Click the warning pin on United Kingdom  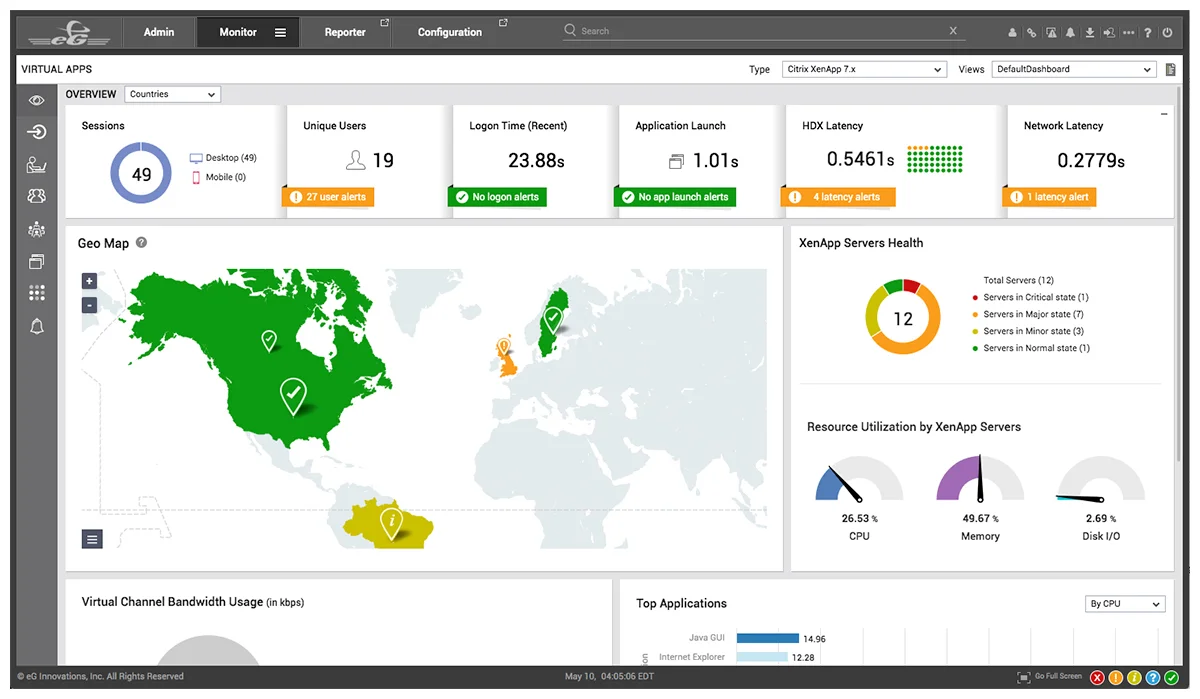pyautogui.click(x=504, y=347)
